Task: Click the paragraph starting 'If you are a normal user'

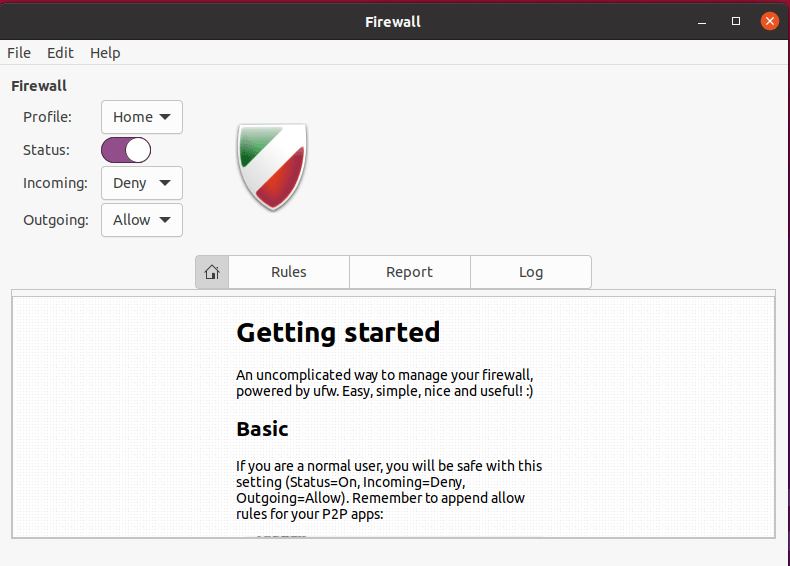Action: 389,490
